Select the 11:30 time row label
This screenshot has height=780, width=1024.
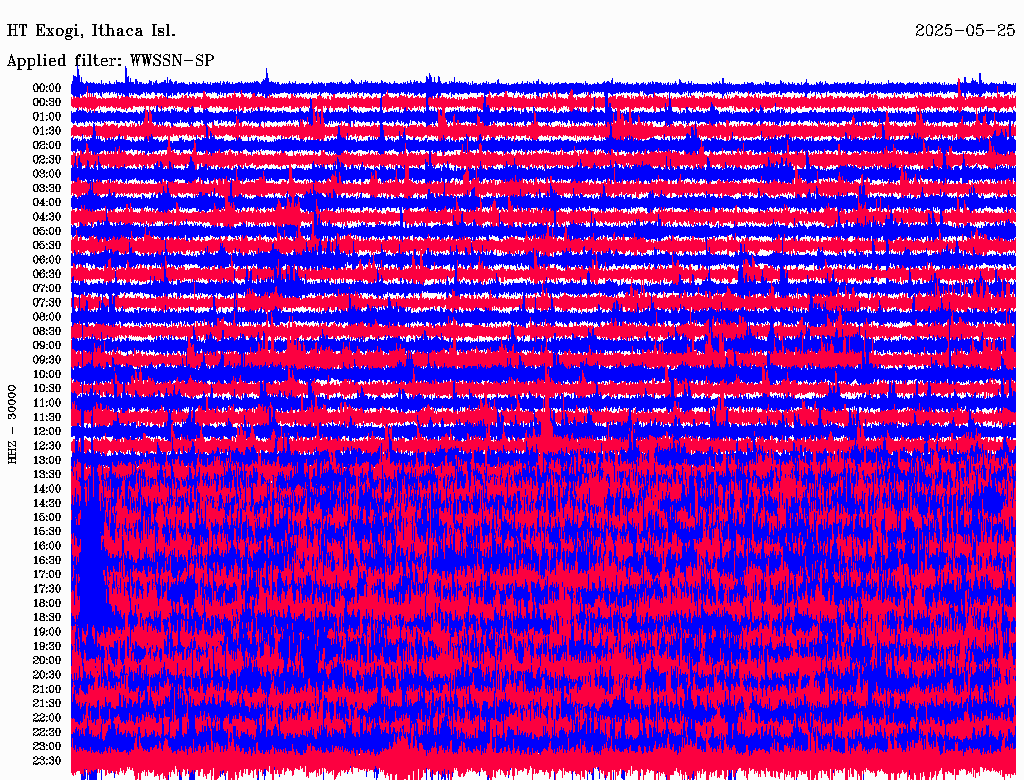47,417
